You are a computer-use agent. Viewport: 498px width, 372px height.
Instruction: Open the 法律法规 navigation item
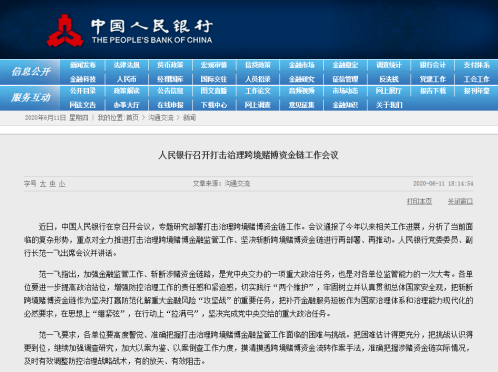[126, 65]
